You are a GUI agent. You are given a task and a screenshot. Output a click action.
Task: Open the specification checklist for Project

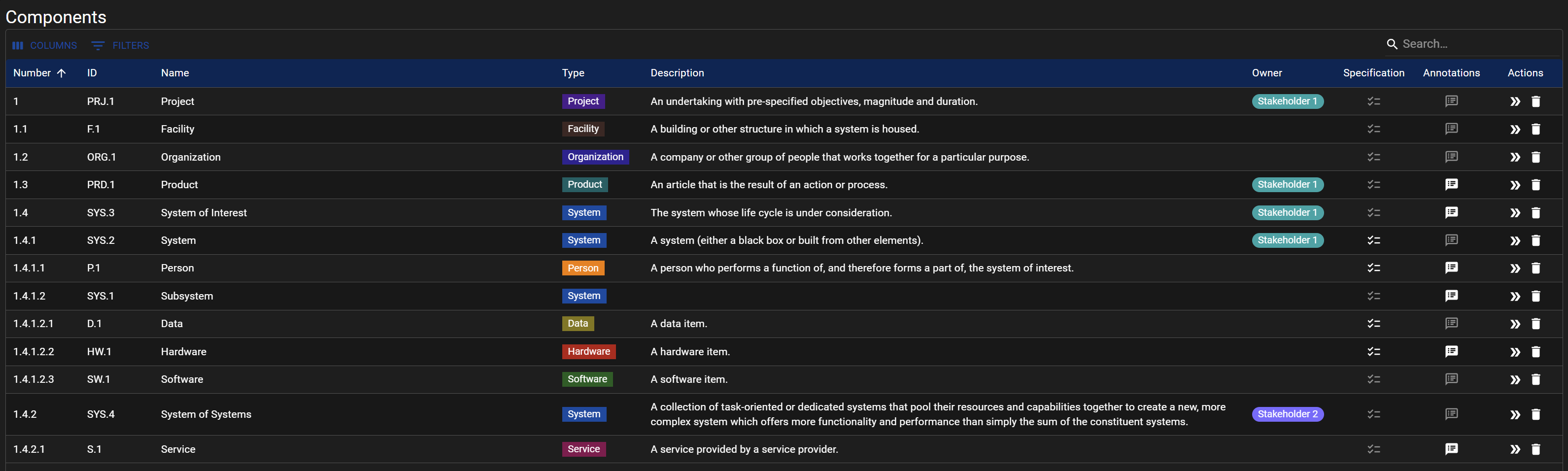(x=1373, y=101)
